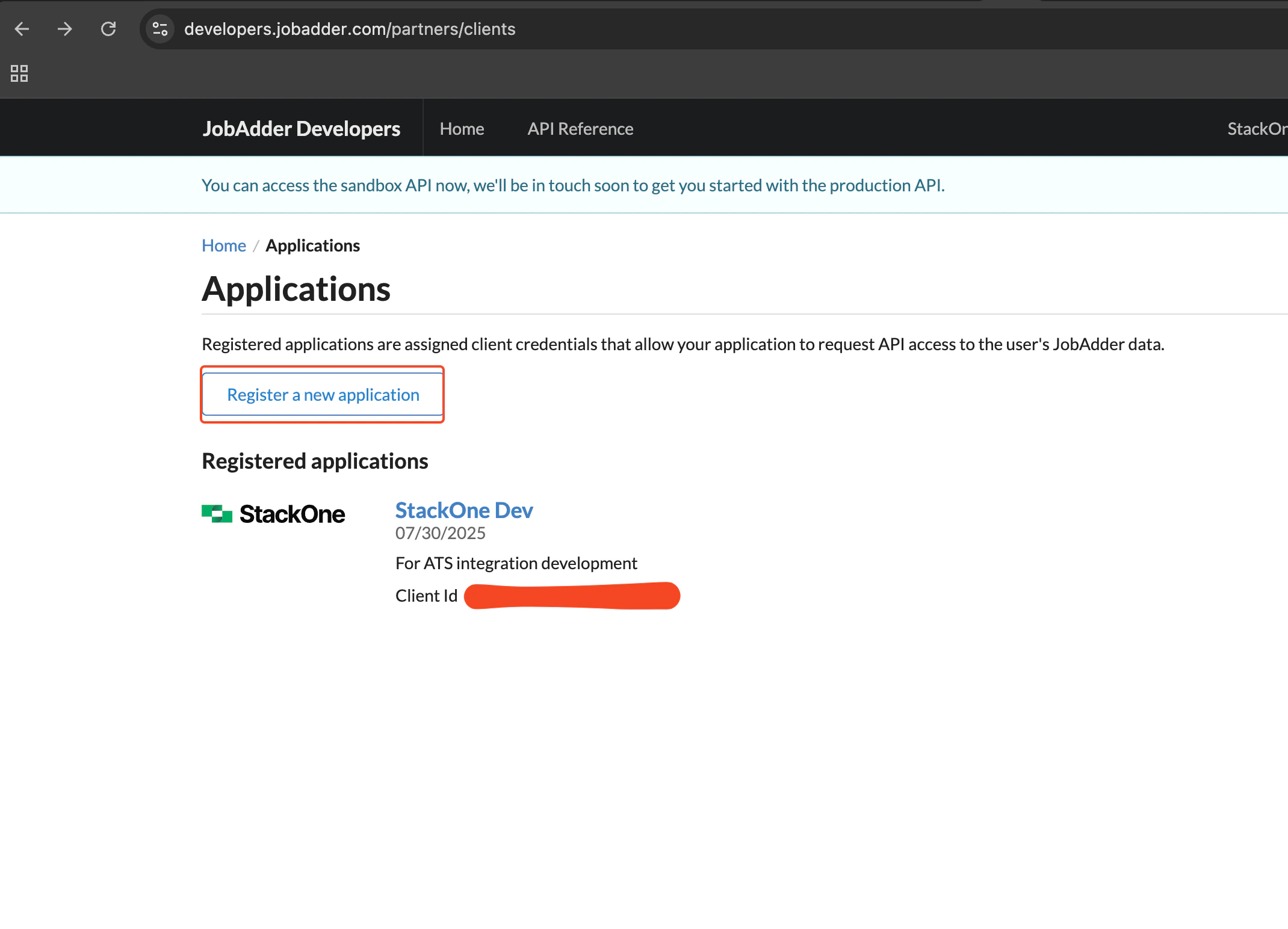Image resolution: width=1288 pixels, height=929 pixels.
Task: Open site permission settings in the address bar
Action: pyautogui.click(x=159, y=28)
